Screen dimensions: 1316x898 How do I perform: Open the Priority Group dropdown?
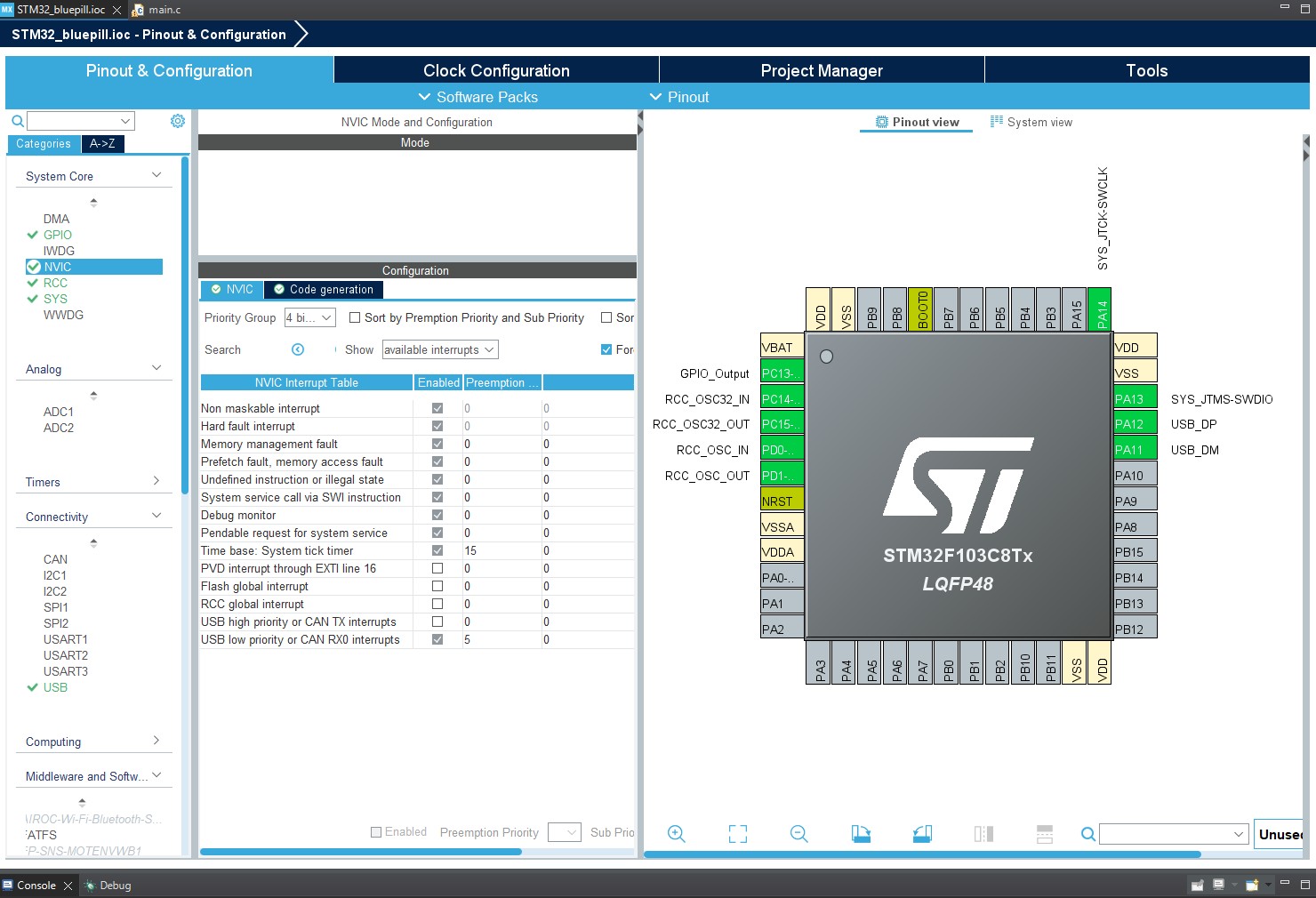click(x=309, y=317)
